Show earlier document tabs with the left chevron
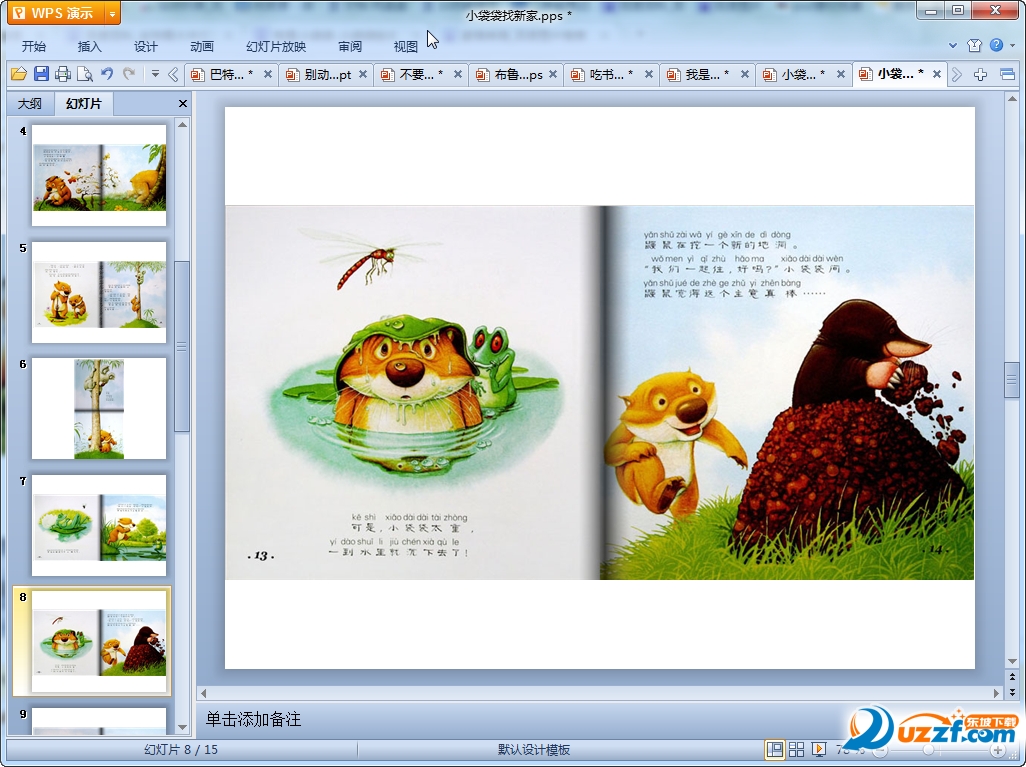 click(173, 75)
